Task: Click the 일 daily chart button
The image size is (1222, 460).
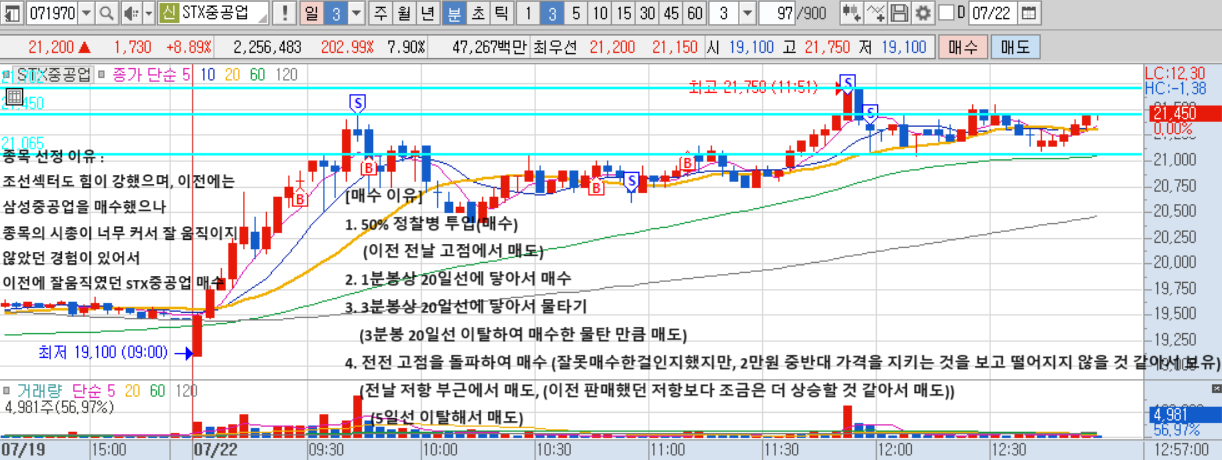Action: (313, 14)
